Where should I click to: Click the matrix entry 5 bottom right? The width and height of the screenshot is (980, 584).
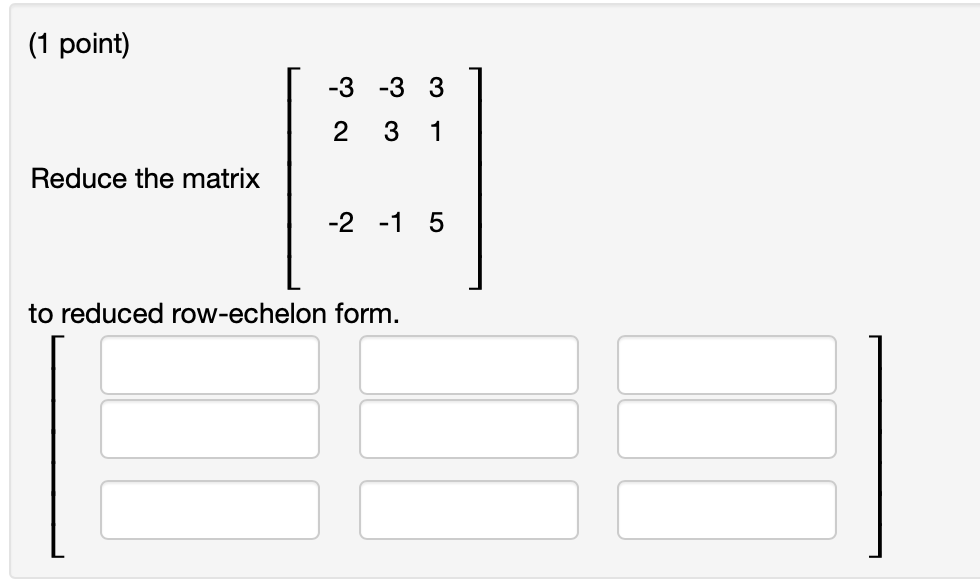click(435, 222)
